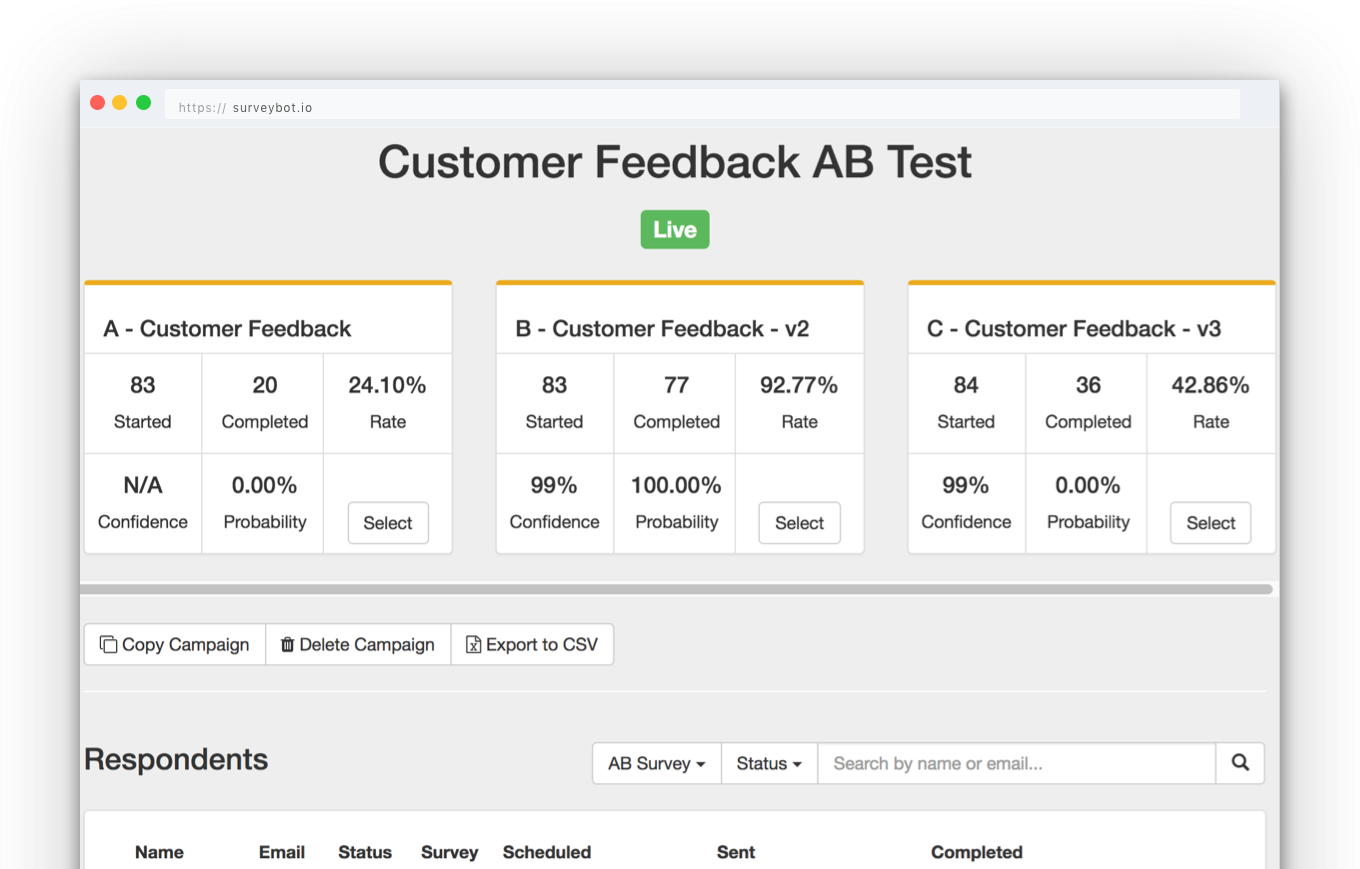Click the green maximize window dot
This screenshot has width=1360, height=869.
click(x=143, y=103)
